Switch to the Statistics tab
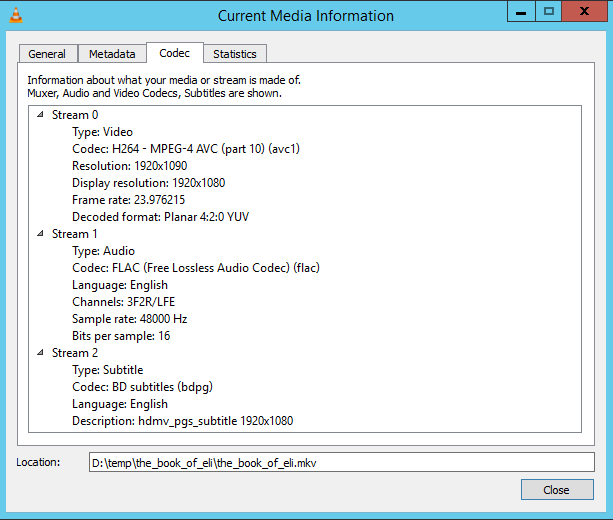 [235, 54]
